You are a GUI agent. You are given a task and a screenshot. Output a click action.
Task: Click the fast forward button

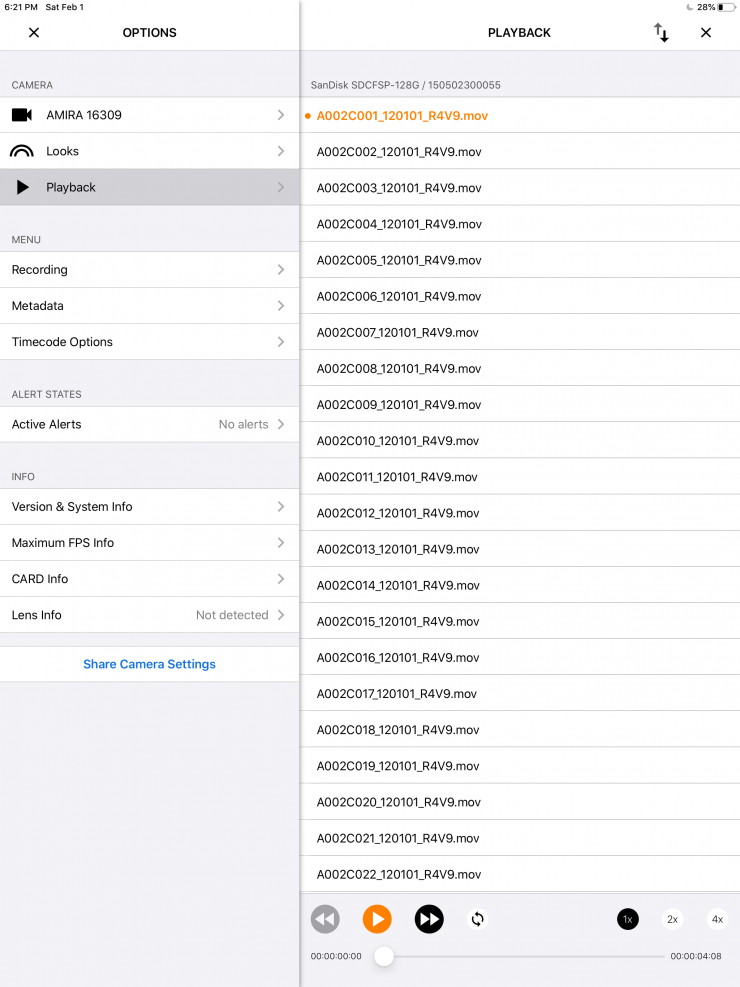[429, 919]
